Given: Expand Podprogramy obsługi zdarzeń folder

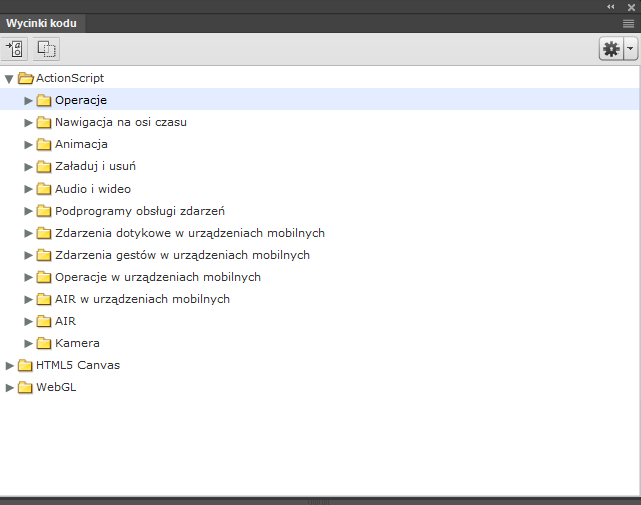Looking at the screenshot, I should (29, 211).
